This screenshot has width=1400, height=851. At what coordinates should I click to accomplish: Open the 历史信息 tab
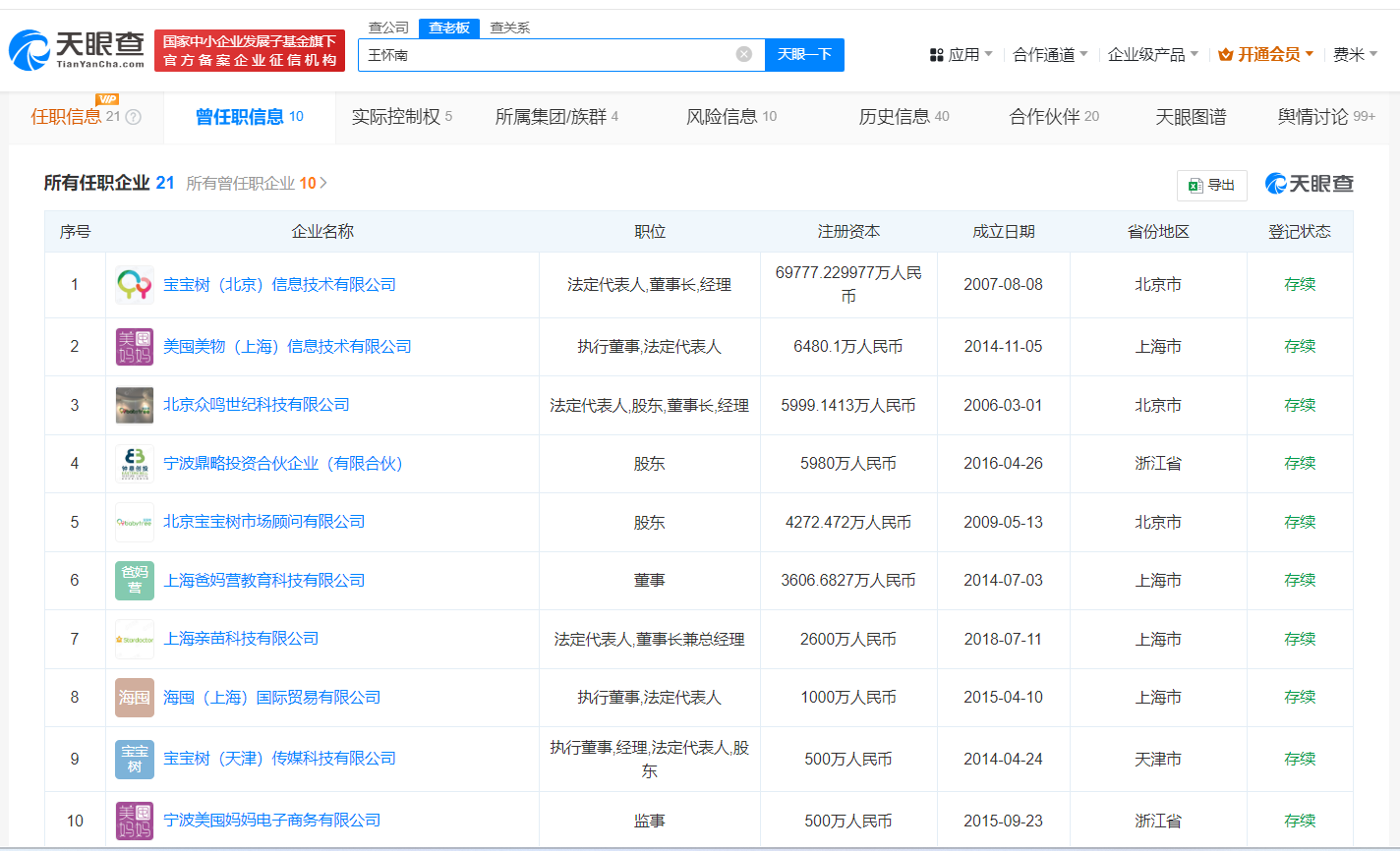[x=893, y=116]
